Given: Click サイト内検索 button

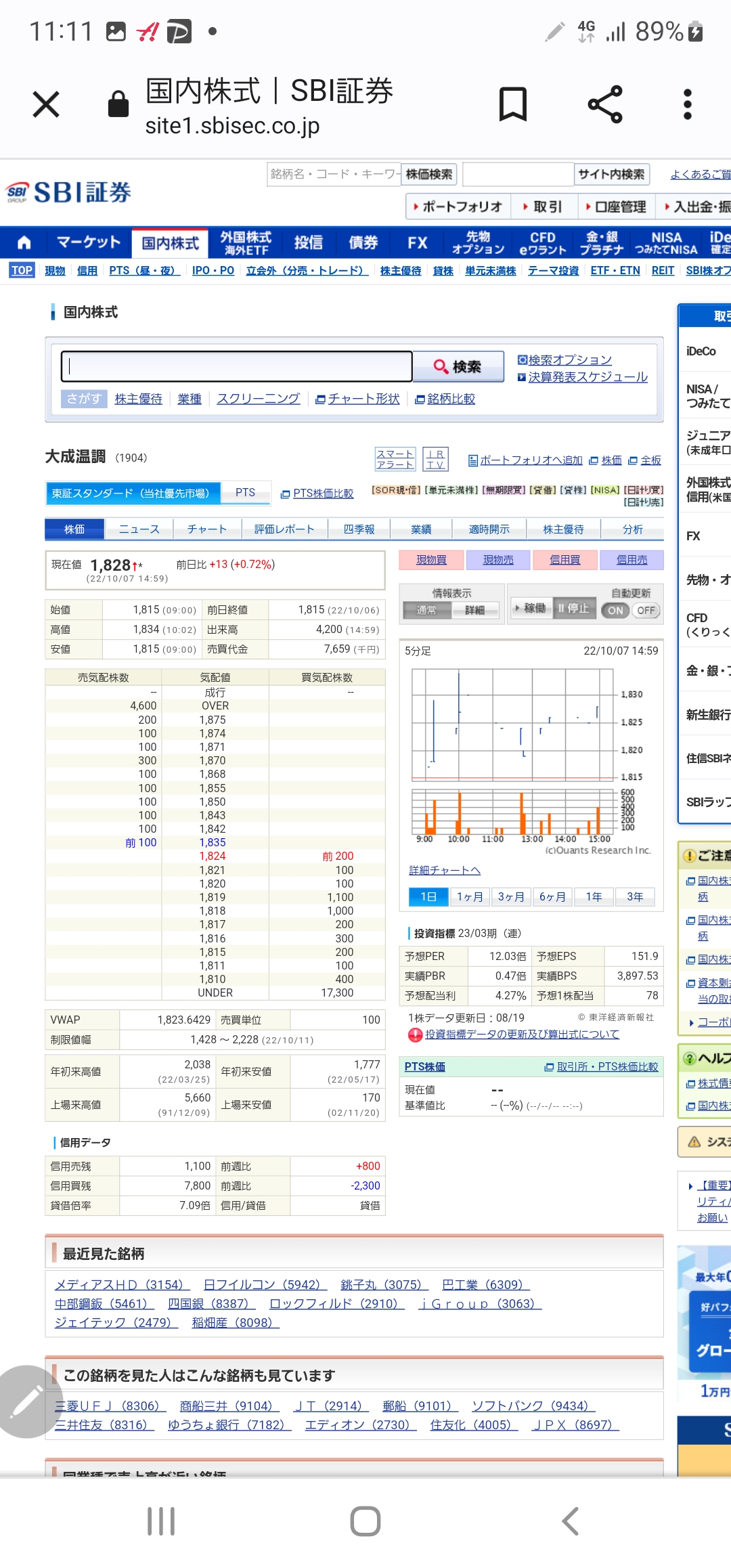Looking at the screenshot, I should [x=611, y=175].
